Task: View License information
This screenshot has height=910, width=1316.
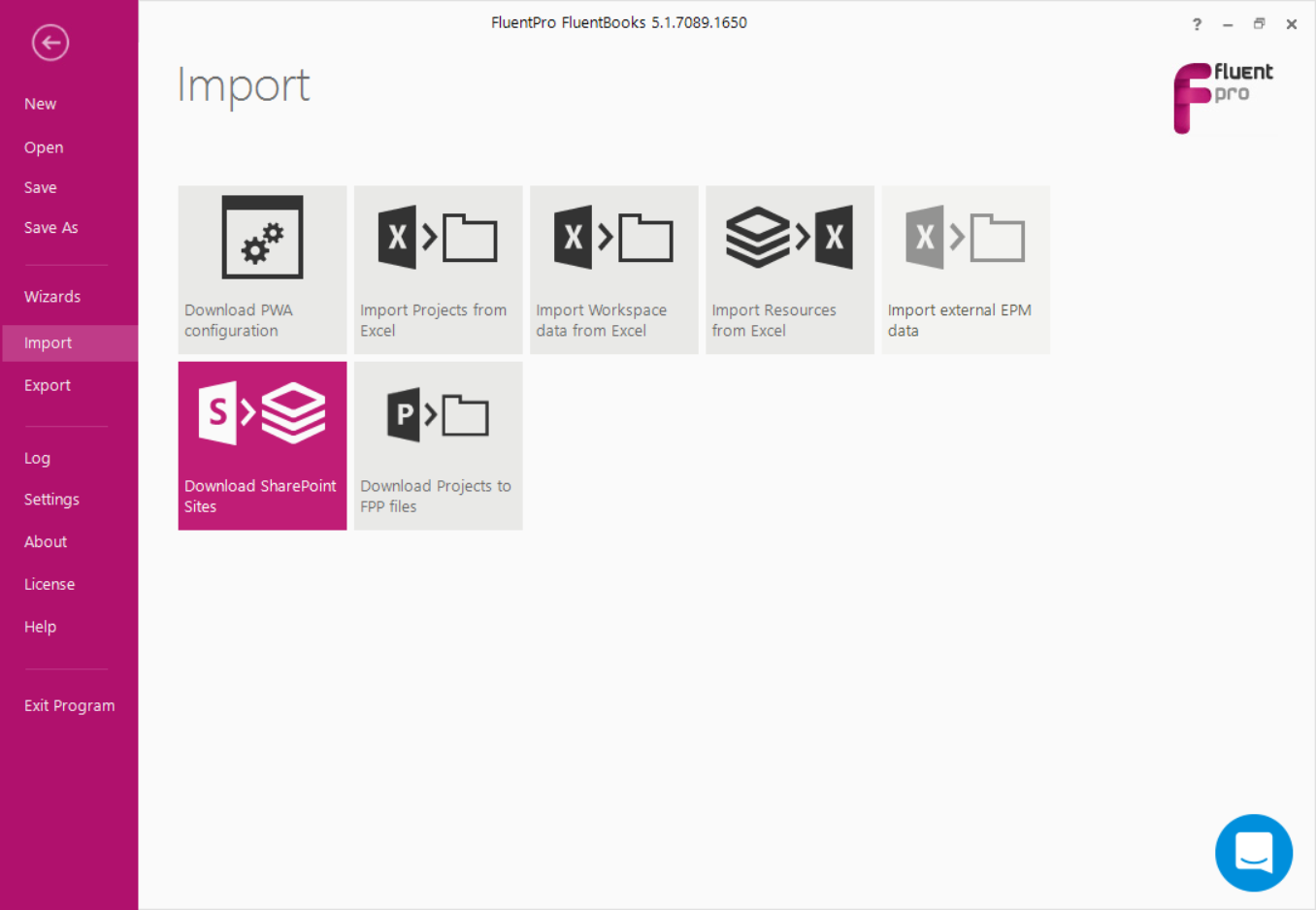Action: [x=49, y=584]
